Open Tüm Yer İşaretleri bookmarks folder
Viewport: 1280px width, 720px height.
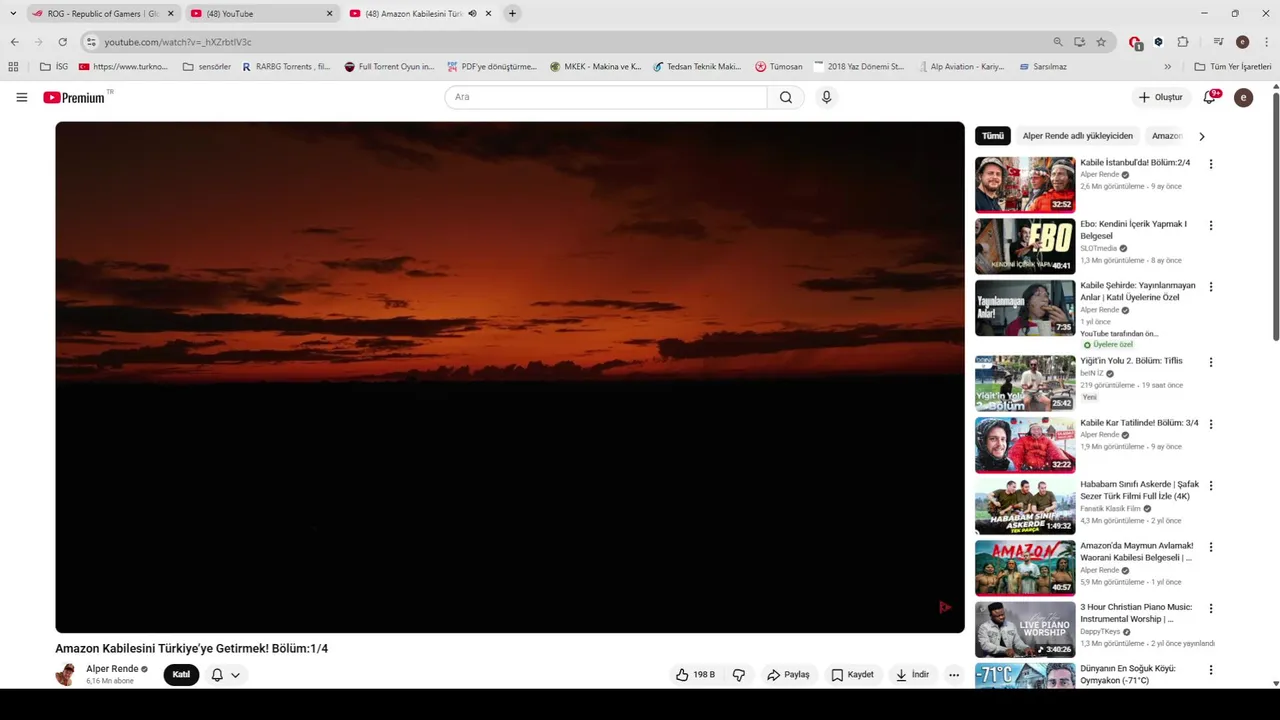[x=1233, y=67]
